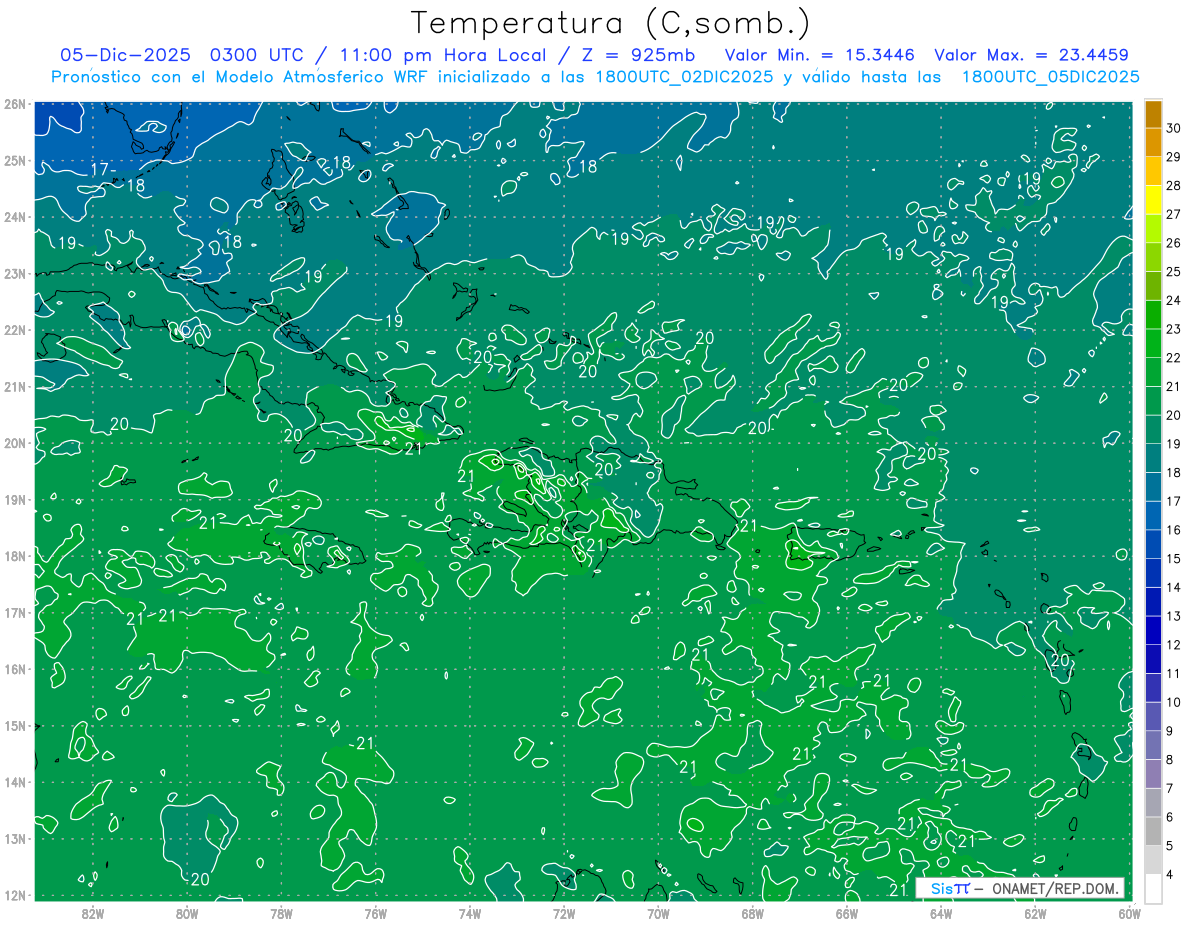This screenshot has width=1200, height=927.
Task: Click the '80W' longitude label
Action: pyautogui.click(x=187, y=914)
